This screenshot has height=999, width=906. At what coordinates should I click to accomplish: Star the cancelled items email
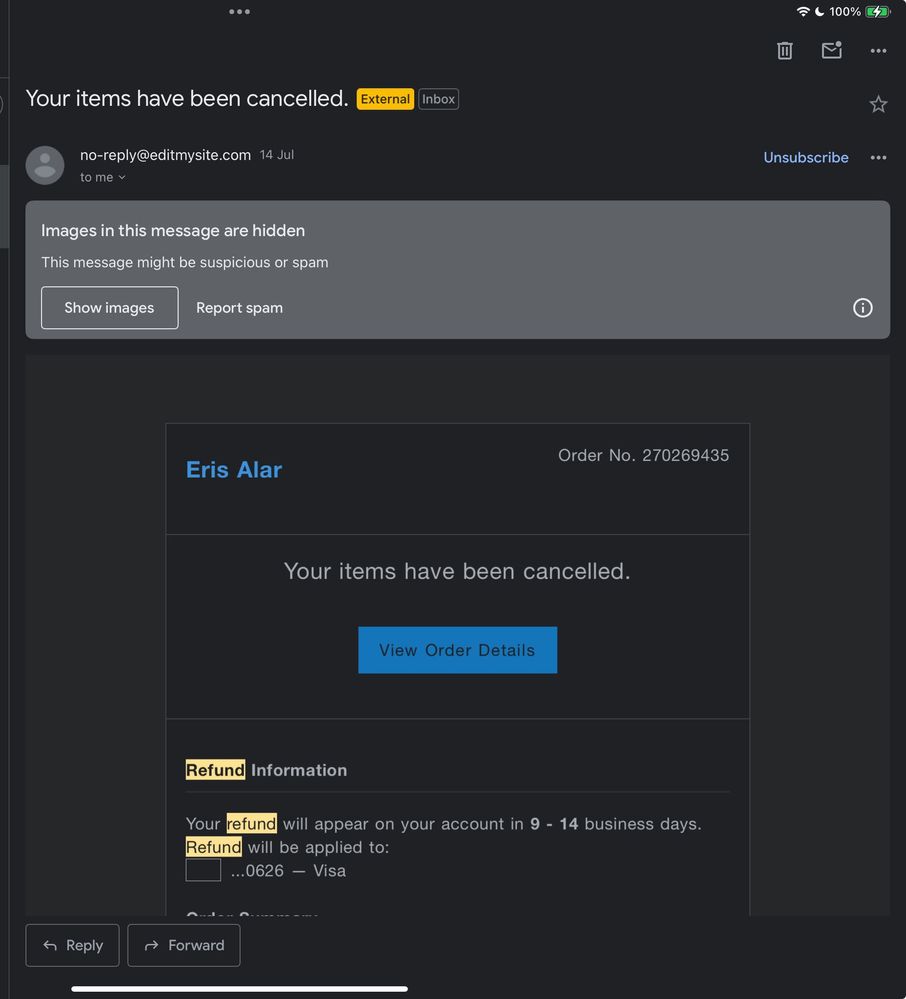coord(878,104)
